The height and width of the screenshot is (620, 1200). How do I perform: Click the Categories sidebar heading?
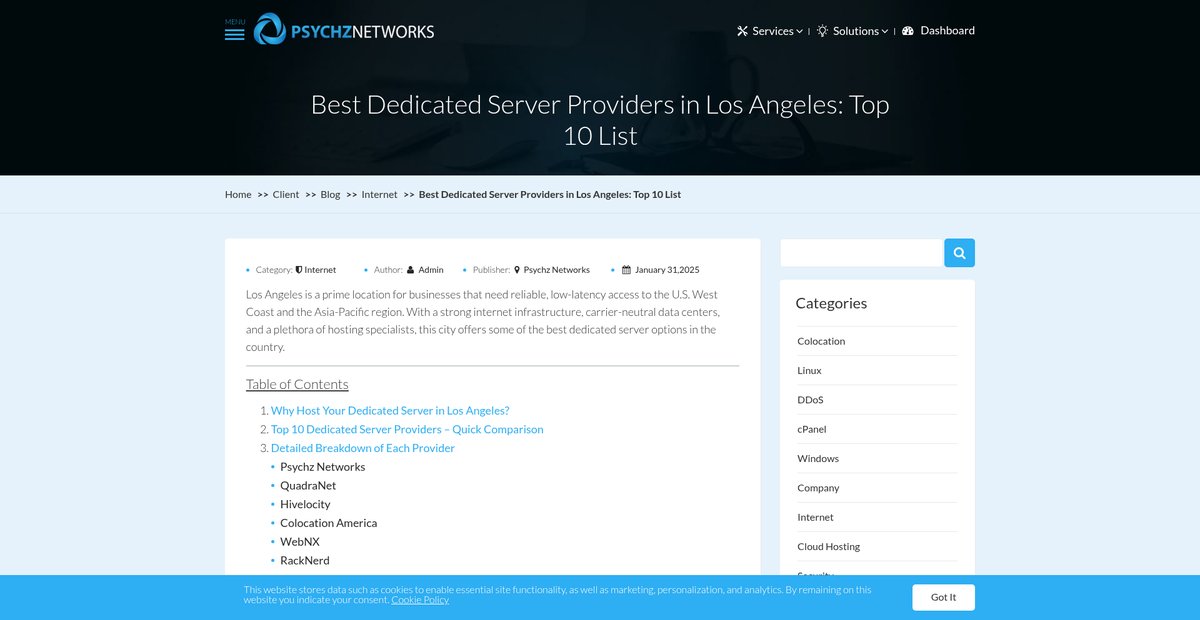click(x=831, y=303)
